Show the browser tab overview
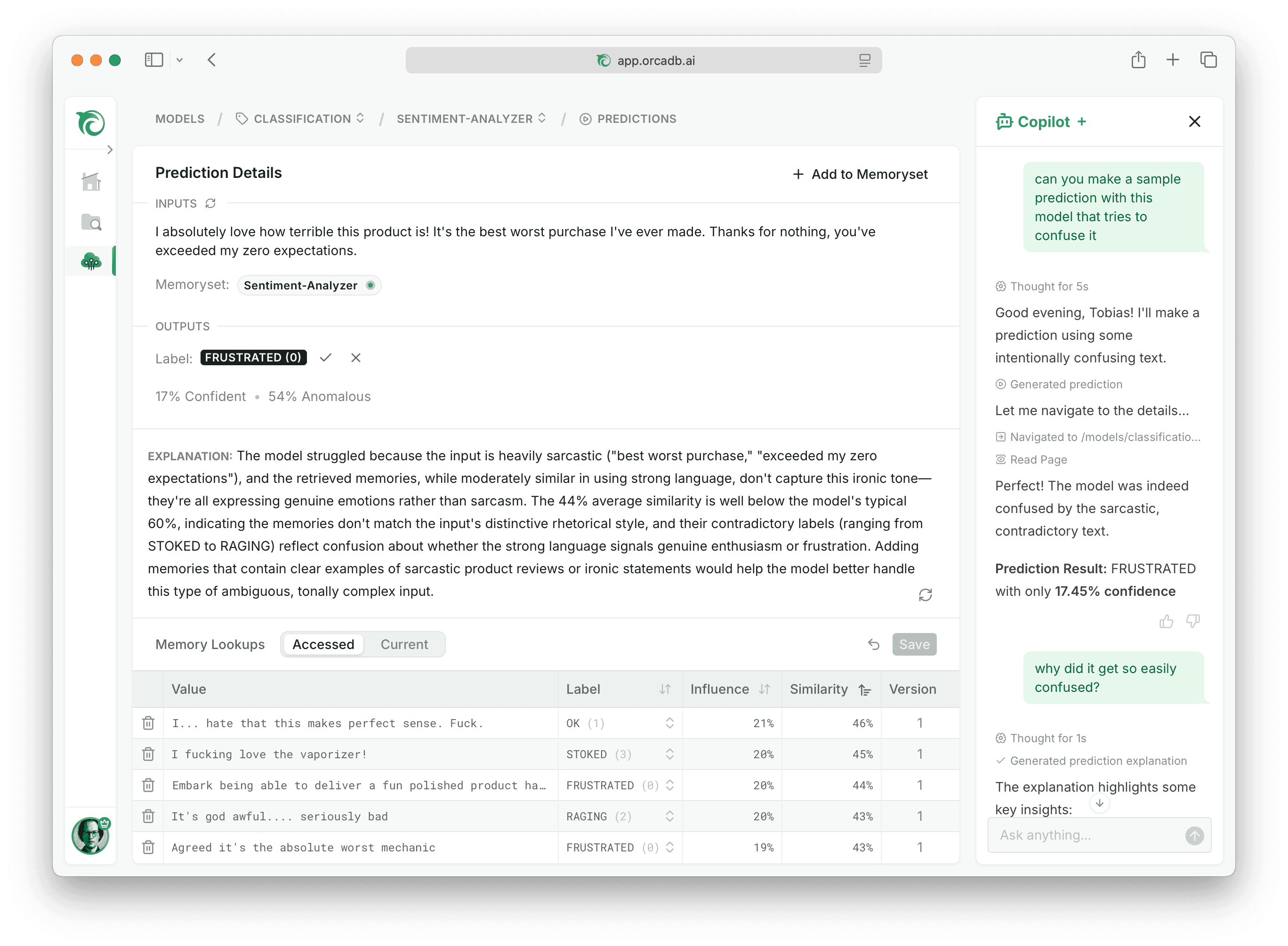Screen dimensions: 1288x946 coord(1208,60)
